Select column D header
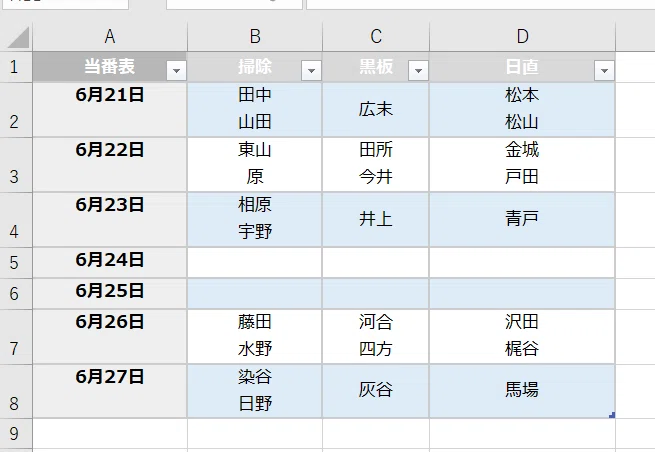This screenshot has width=655, height=452. point(522,37)
